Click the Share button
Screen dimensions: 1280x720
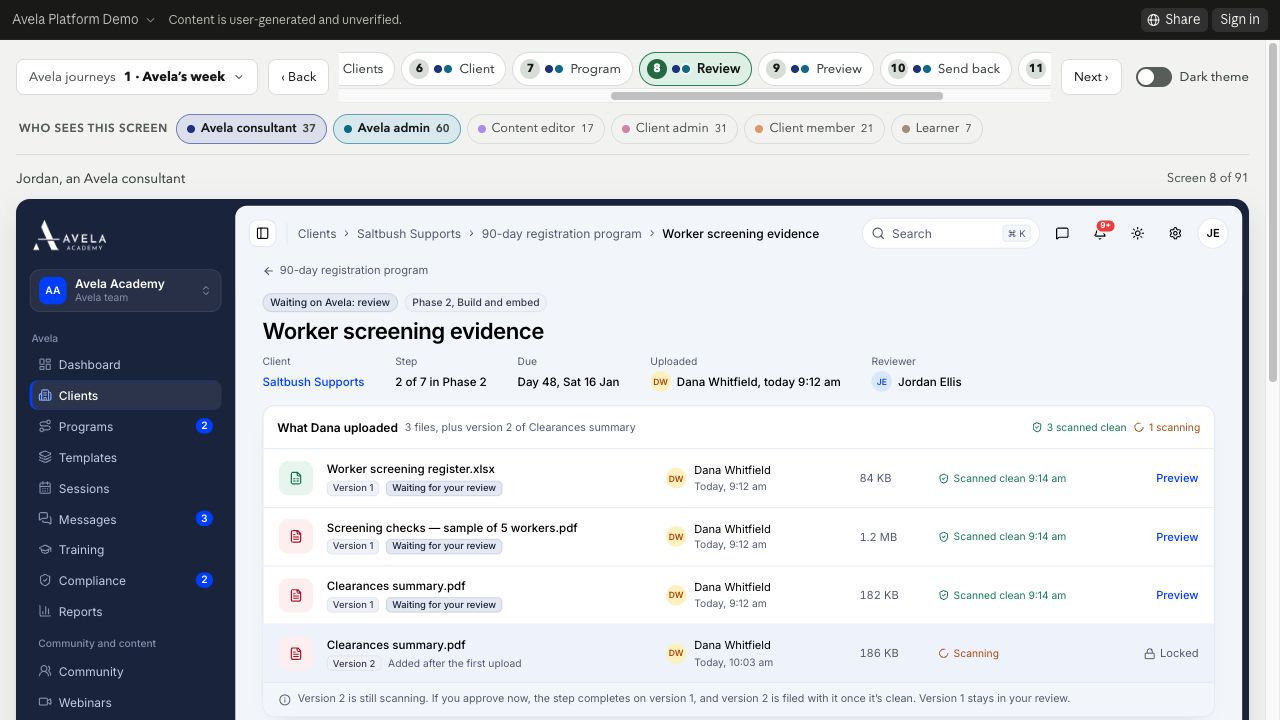click(x=1174, y=19)
